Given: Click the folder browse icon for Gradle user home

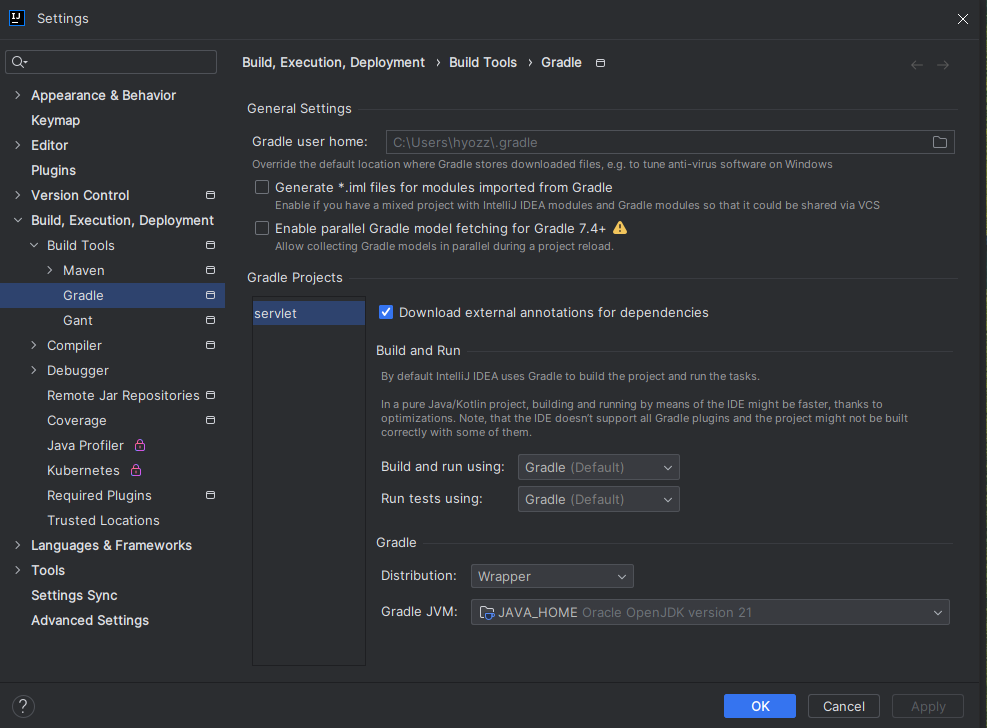Looking at the screenshot, I should coord(940,142).
